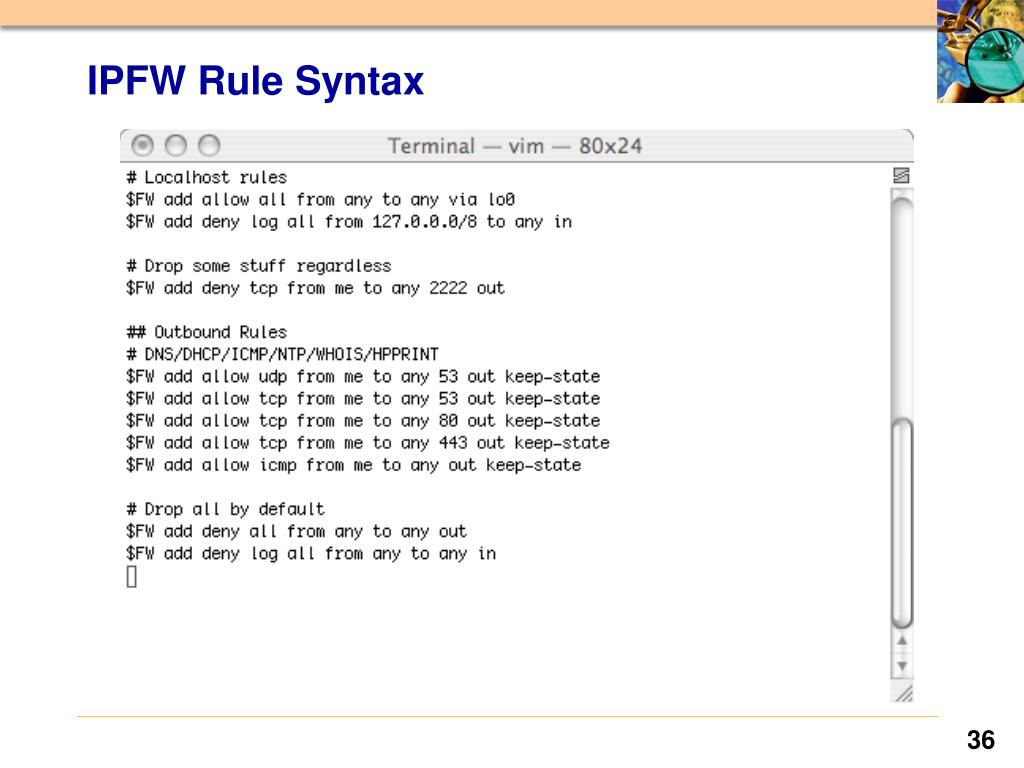The width and height of the screenshot is (1024, 768).
Task: Click the '# DNS/DHCP/ICMP/NTP/WHOIS/HPPRINT' comment
Action: tap(282, 355)
